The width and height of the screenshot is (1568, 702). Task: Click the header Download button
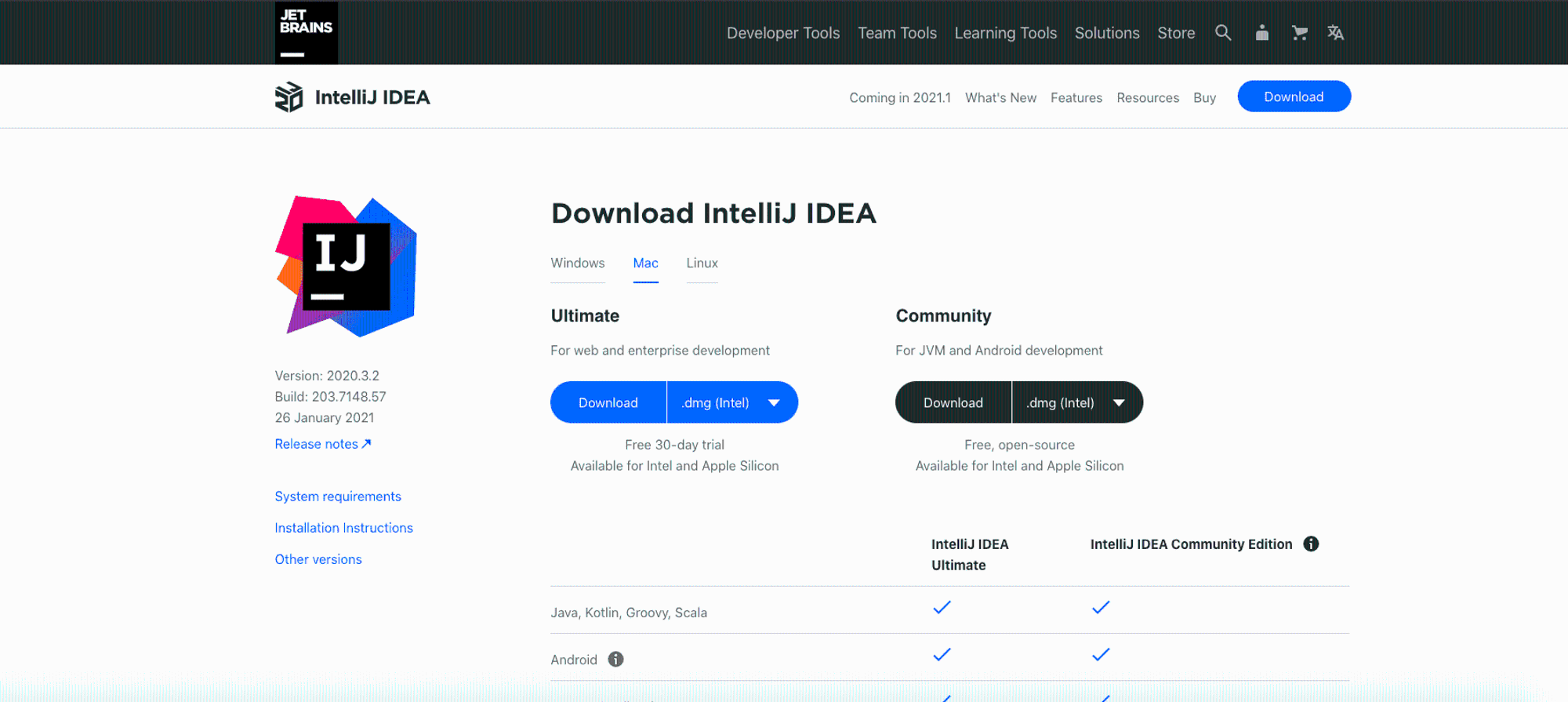[x=1294, y=96]
